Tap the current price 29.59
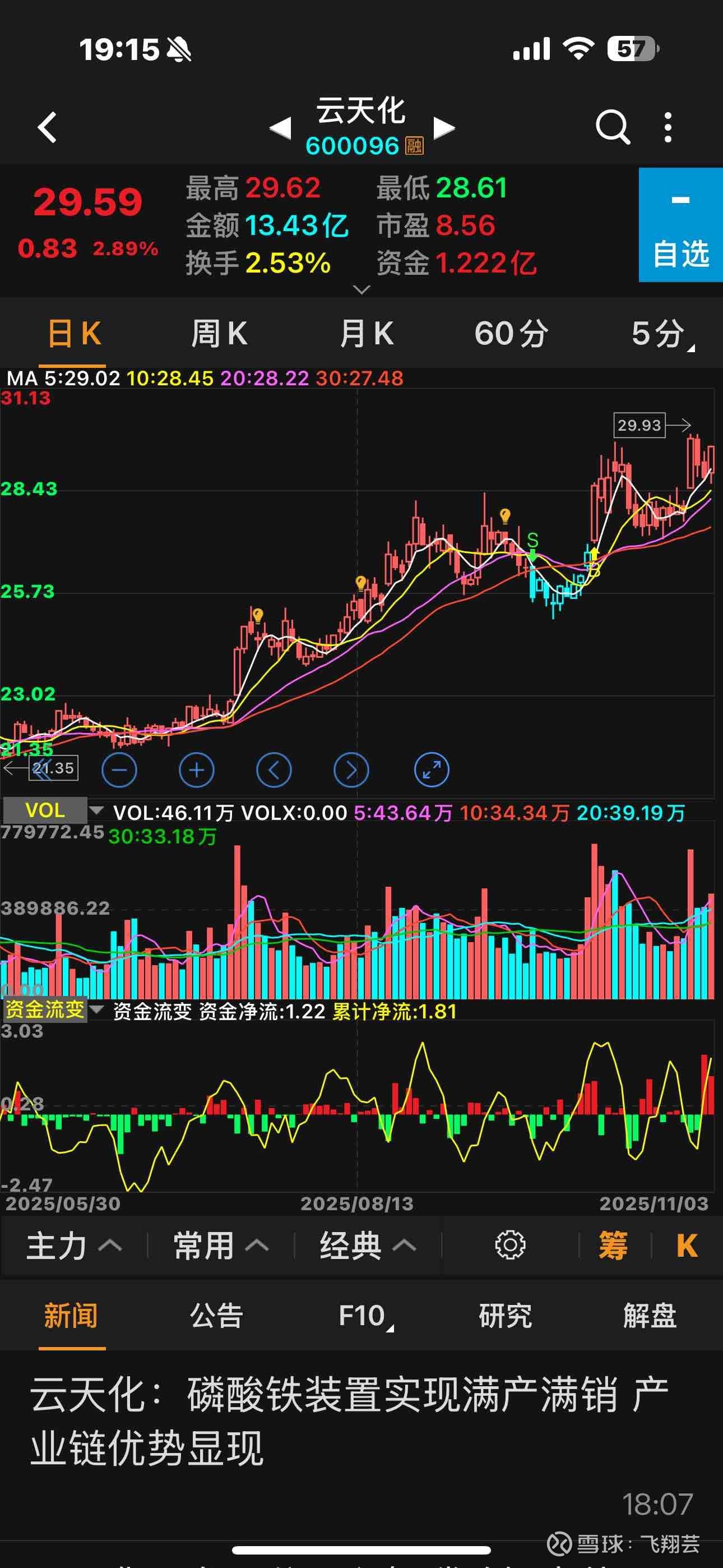 click(x=87, y=201)
